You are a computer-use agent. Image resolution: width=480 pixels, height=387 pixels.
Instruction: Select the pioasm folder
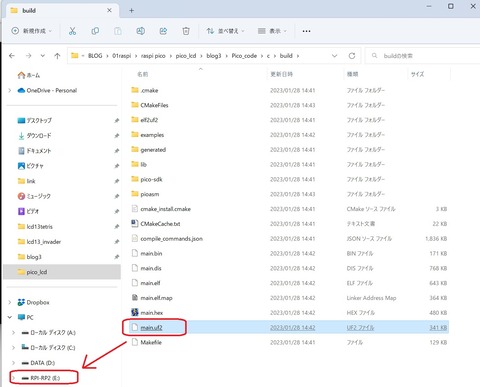tap(145, 194)
